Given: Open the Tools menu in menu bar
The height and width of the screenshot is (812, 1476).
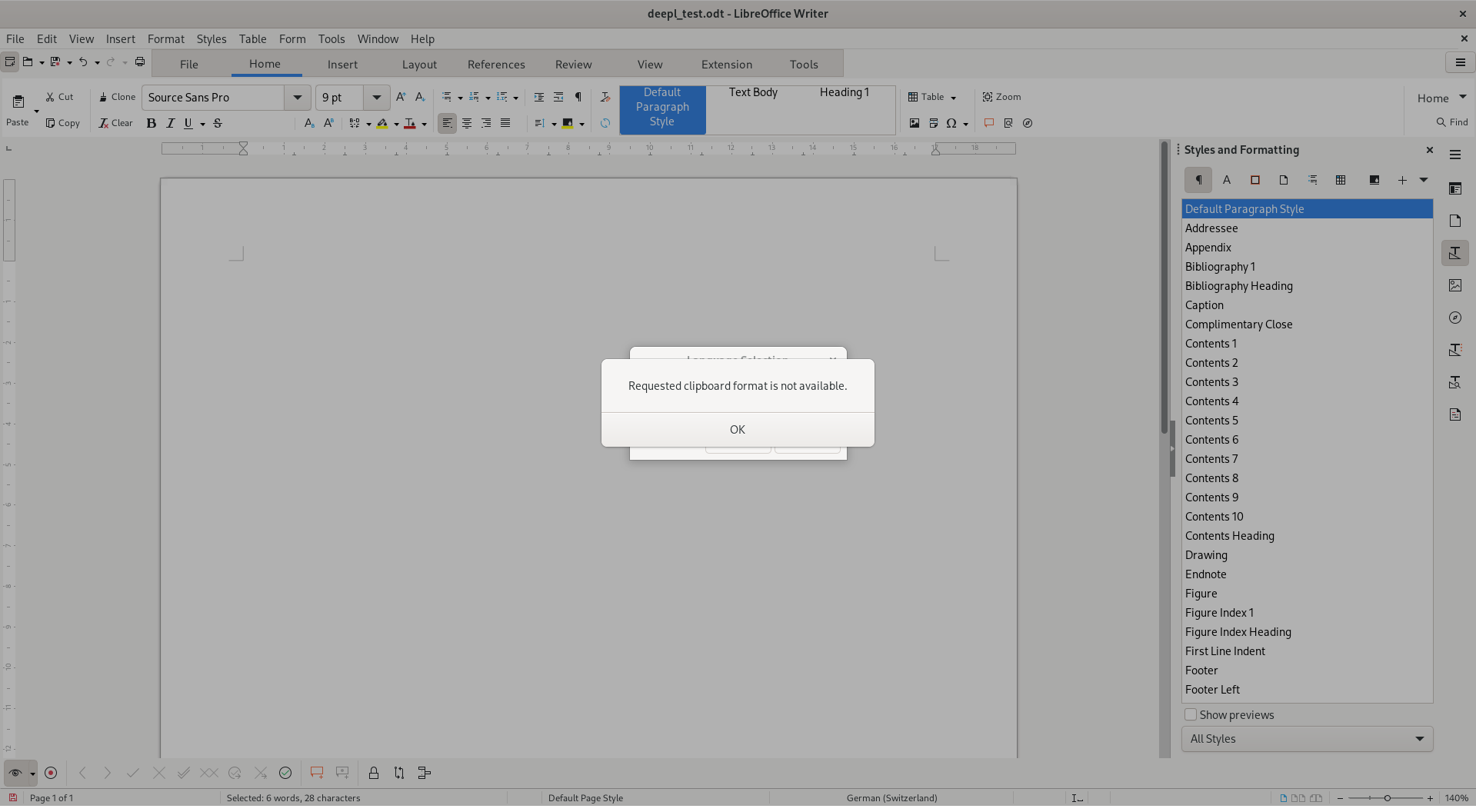Looking at the screenshot, I should click(332, 38).
